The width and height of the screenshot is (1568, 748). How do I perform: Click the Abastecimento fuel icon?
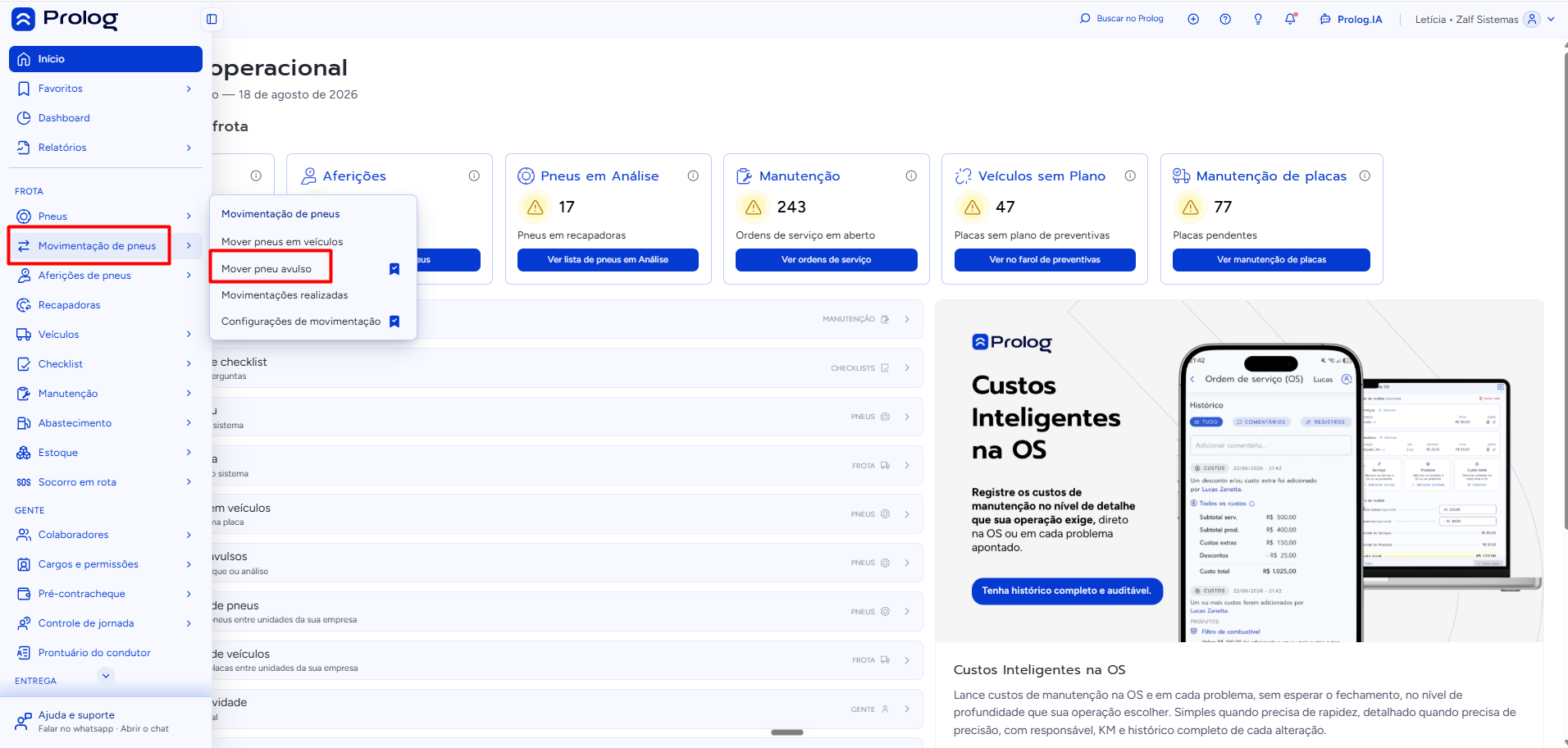click(x=24, y=423)
